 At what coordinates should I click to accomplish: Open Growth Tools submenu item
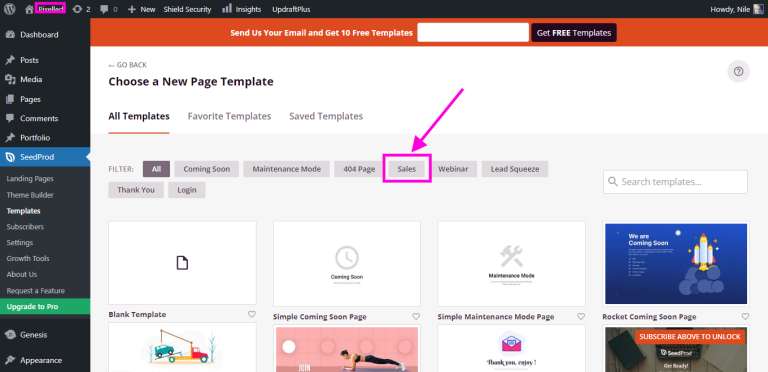(28, 258)
